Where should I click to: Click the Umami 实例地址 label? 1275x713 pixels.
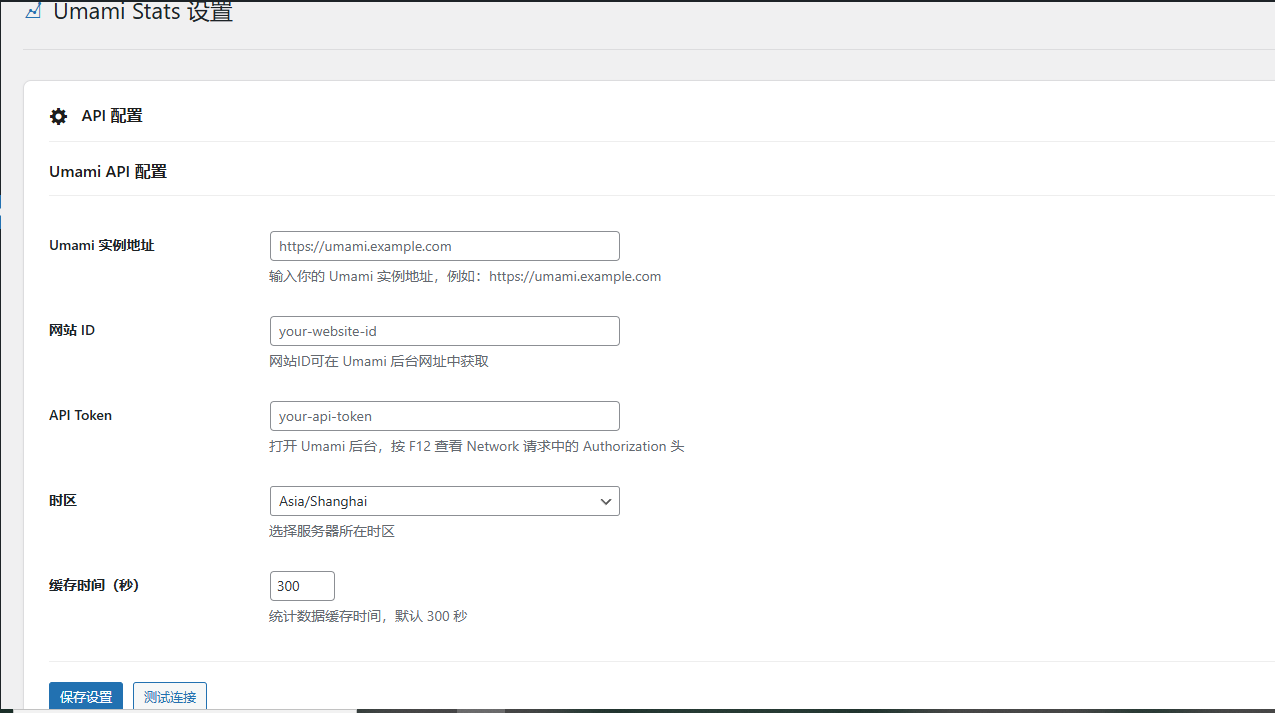[x=102, y=245]
